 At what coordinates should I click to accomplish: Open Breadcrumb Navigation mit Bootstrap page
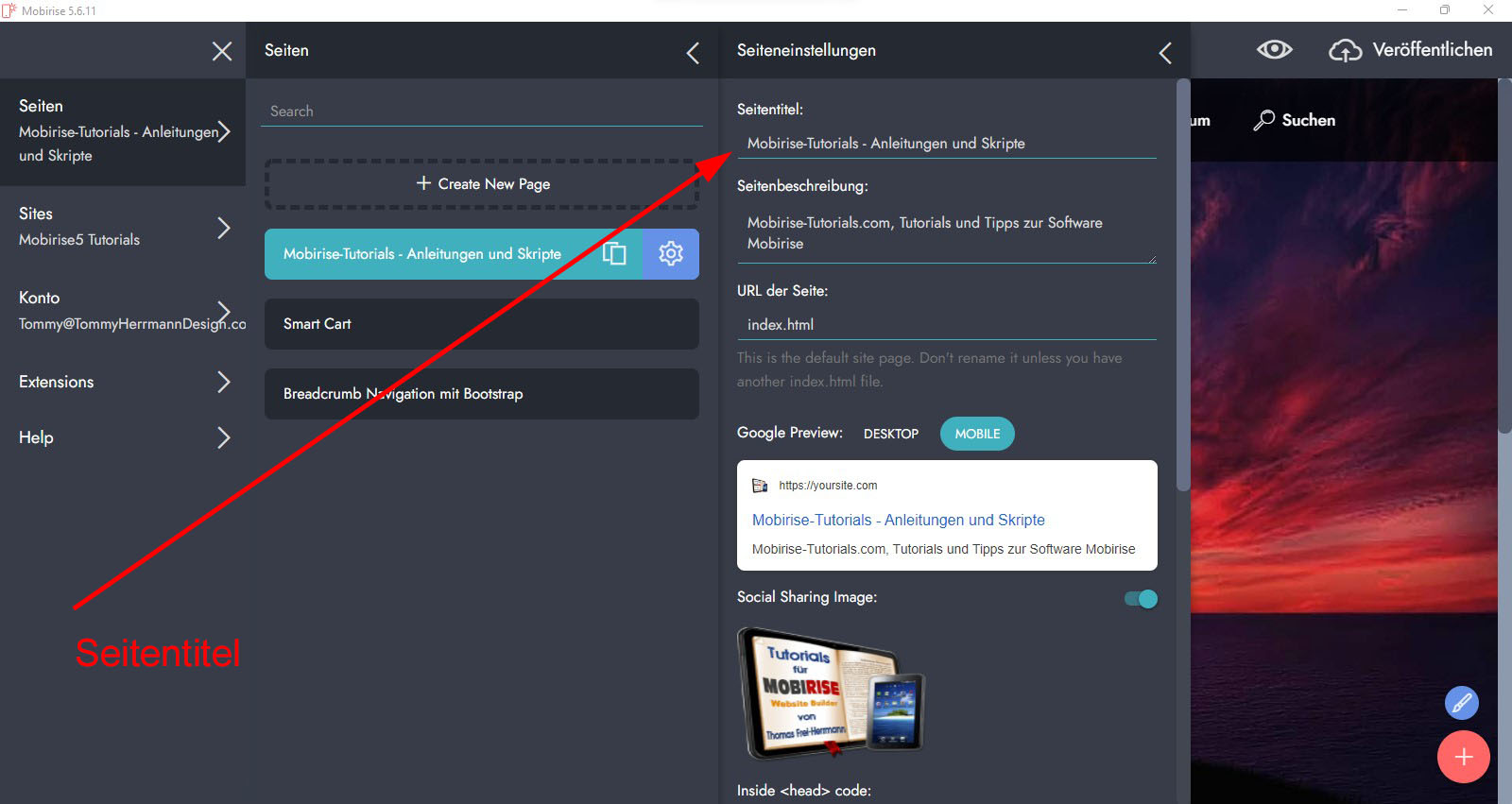pos(481,394)
